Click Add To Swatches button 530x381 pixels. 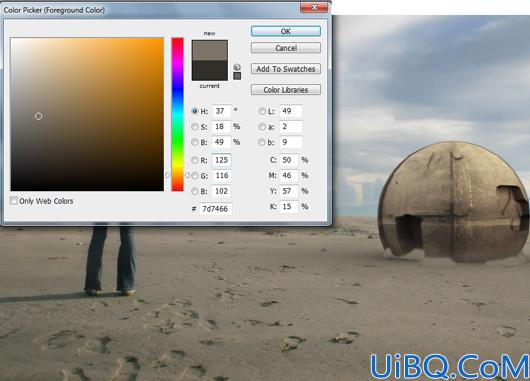(286, 69)
